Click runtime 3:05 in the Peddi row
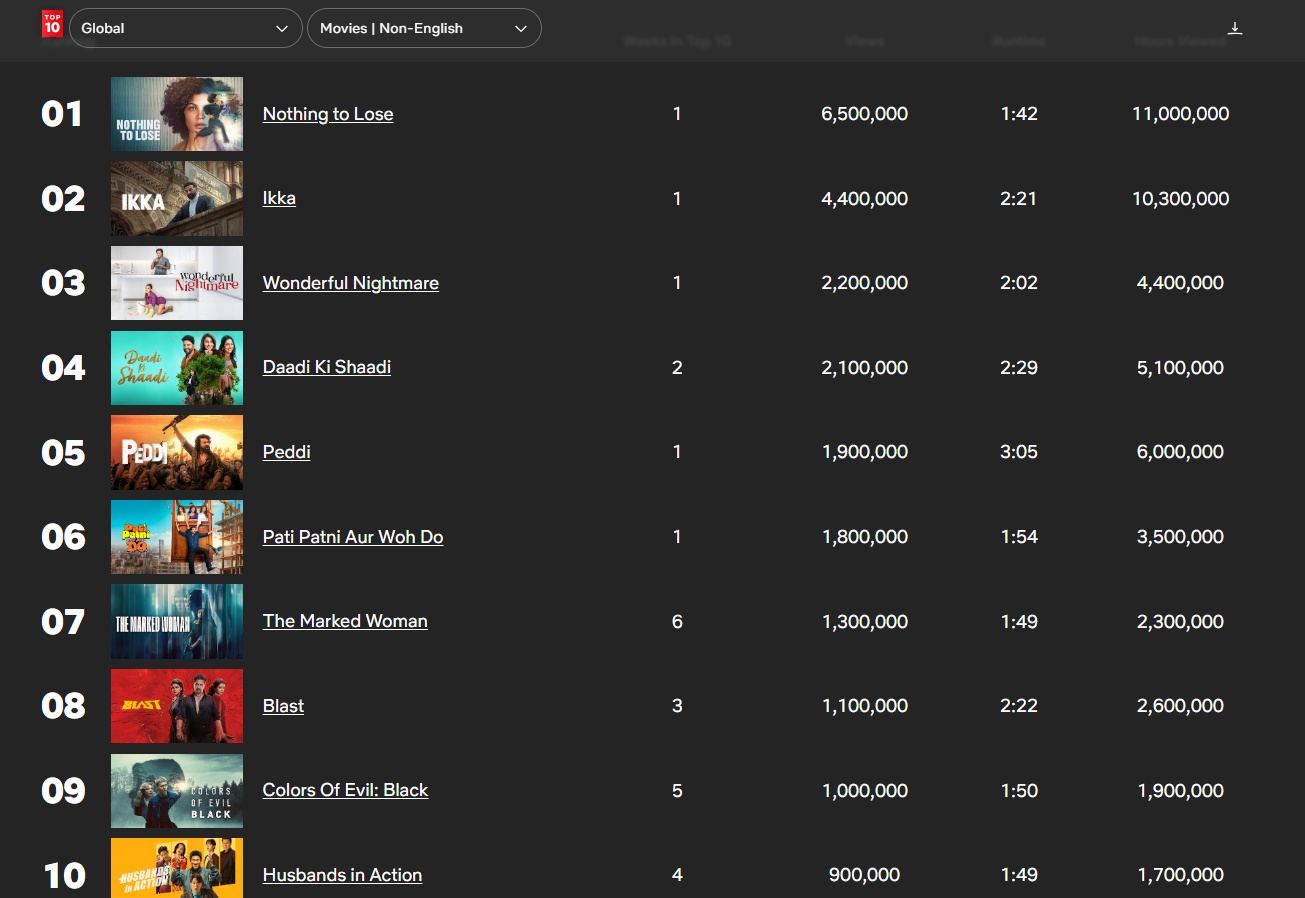Viewport: 1305px width, 898px height. point(1019,452)
